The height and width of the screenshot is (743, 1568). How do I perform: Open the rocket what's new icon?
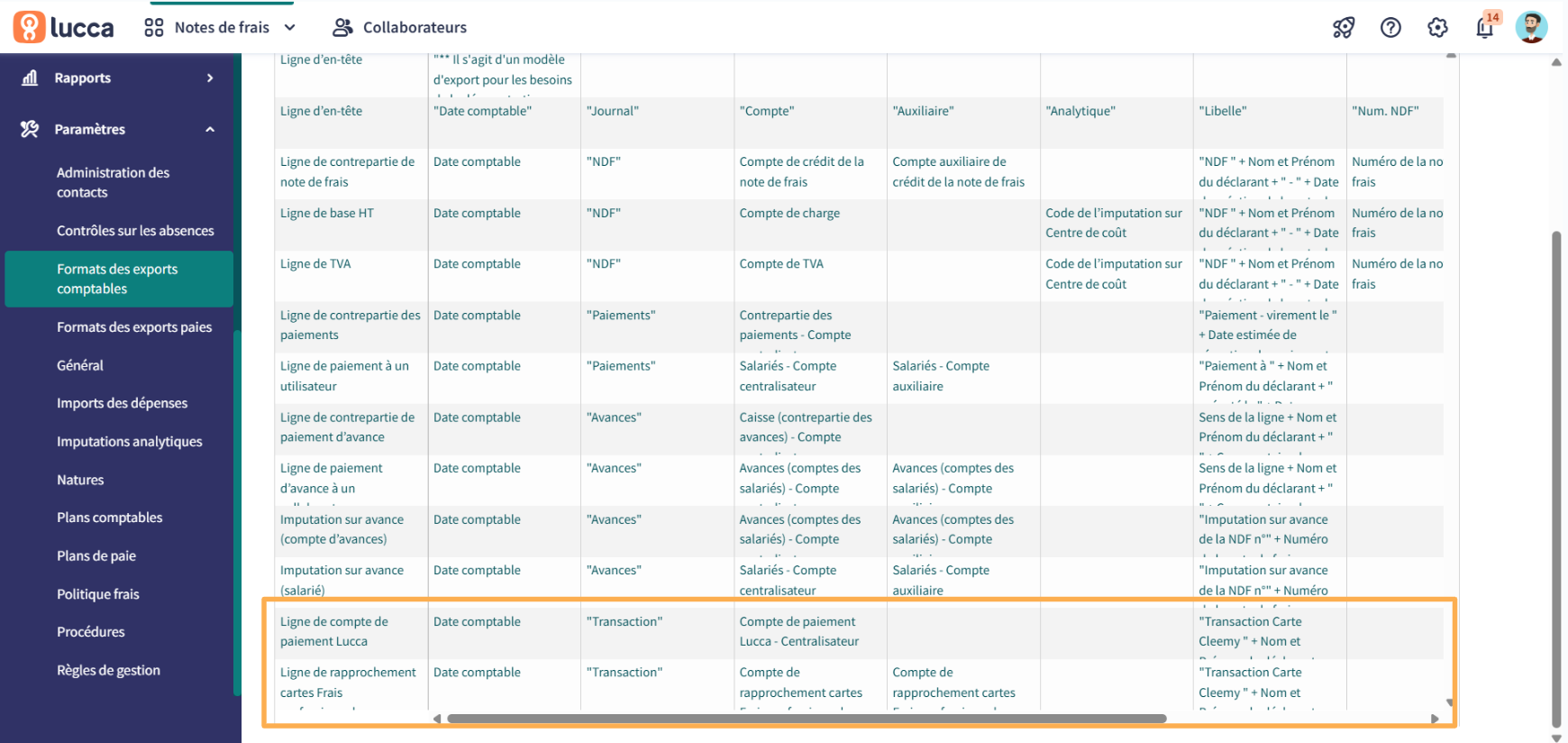pos(1344,27)
